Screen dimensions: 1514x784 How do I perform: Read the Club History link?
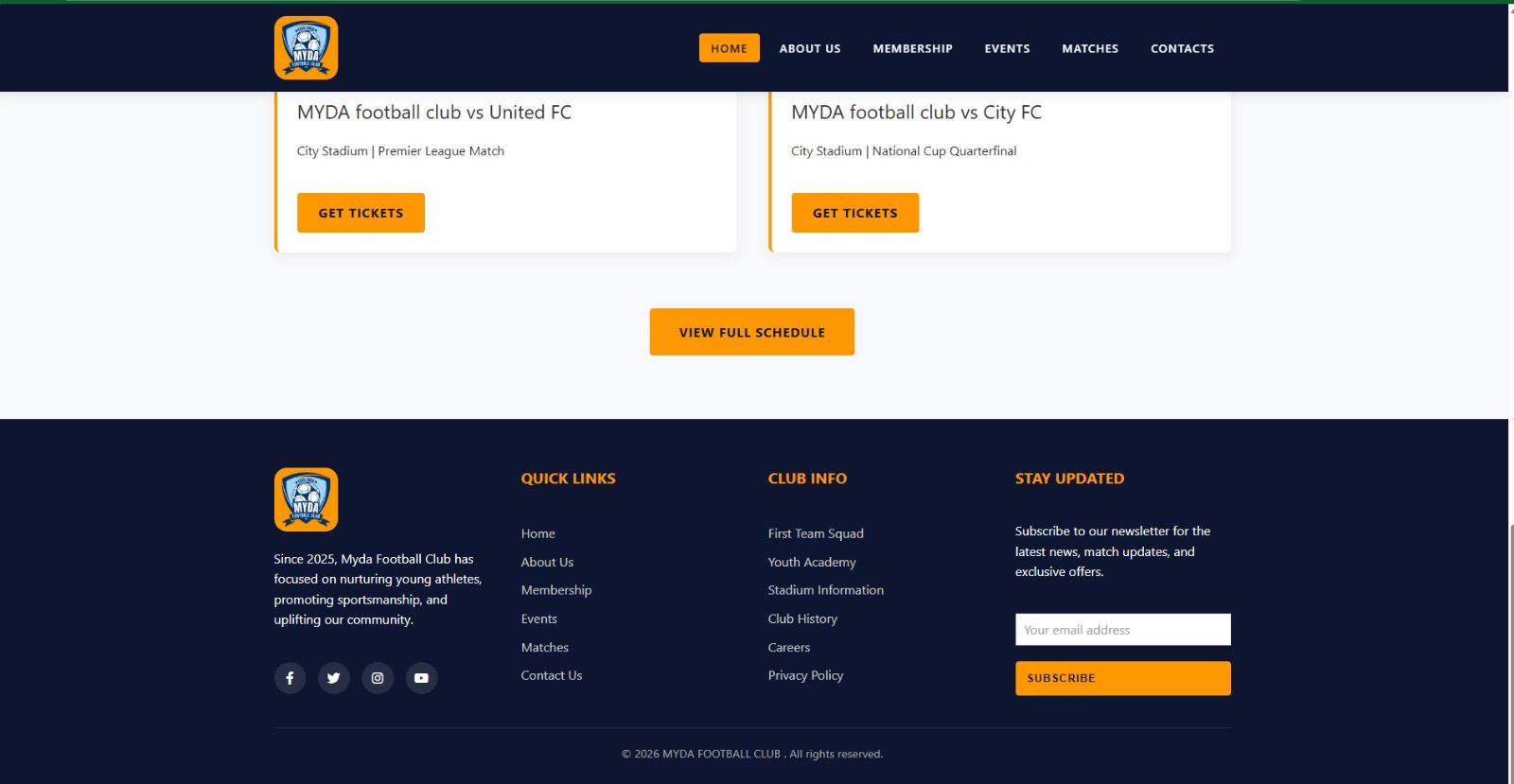pos(802,618)
